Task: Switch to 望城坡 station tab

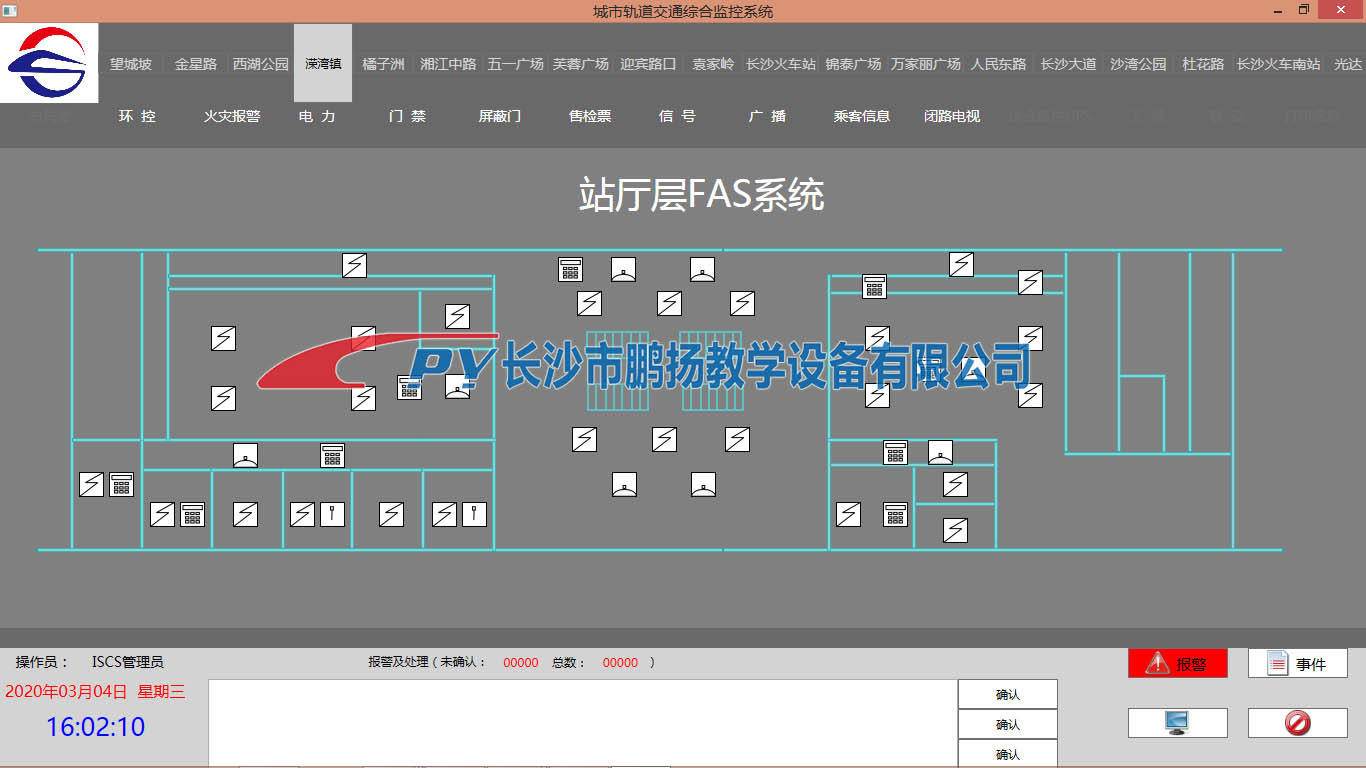Action: pyautogui.click(x=131, y=64)
